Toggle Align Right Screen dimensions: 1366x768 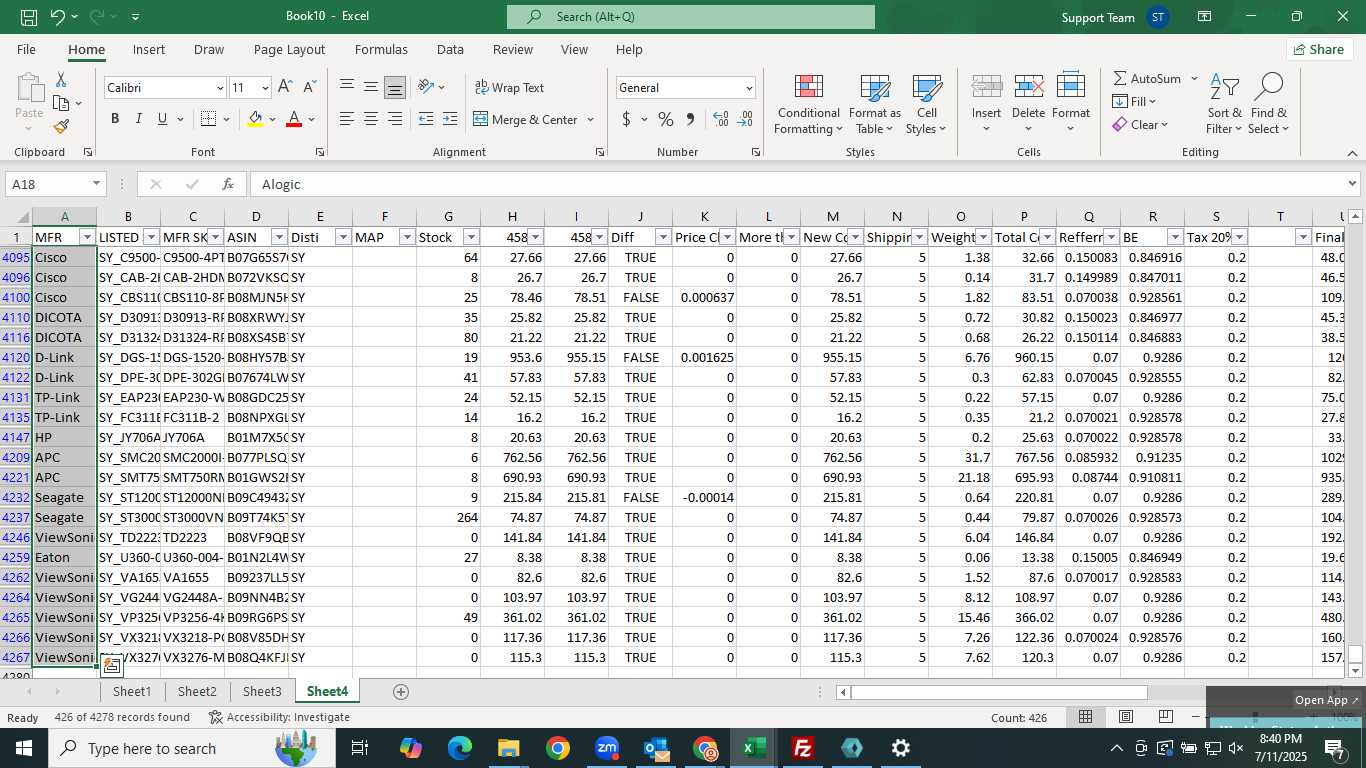pos(395,119)
